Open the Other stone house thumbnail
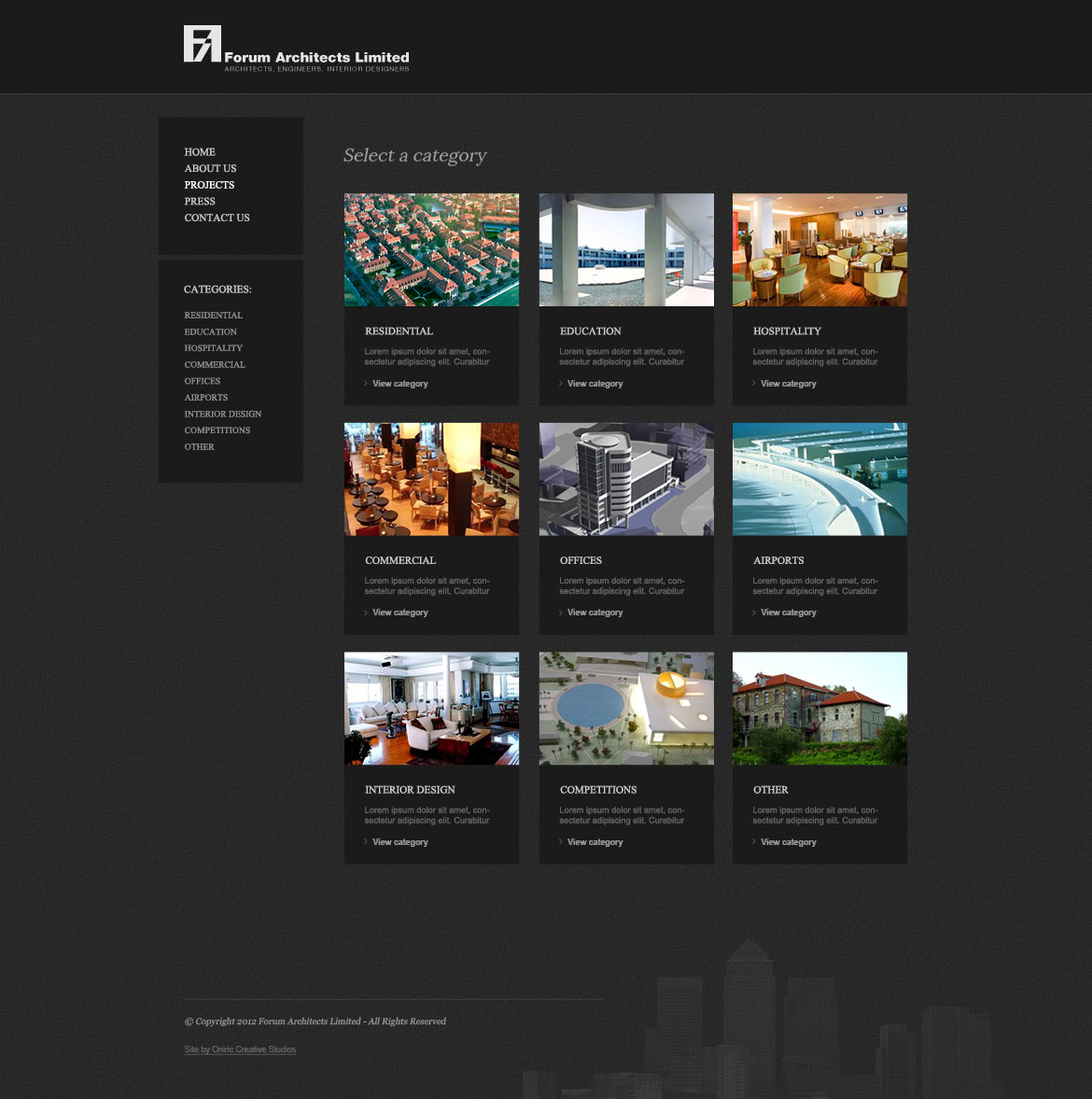This screenshot has height=1099, width=1092. (819, 708)
